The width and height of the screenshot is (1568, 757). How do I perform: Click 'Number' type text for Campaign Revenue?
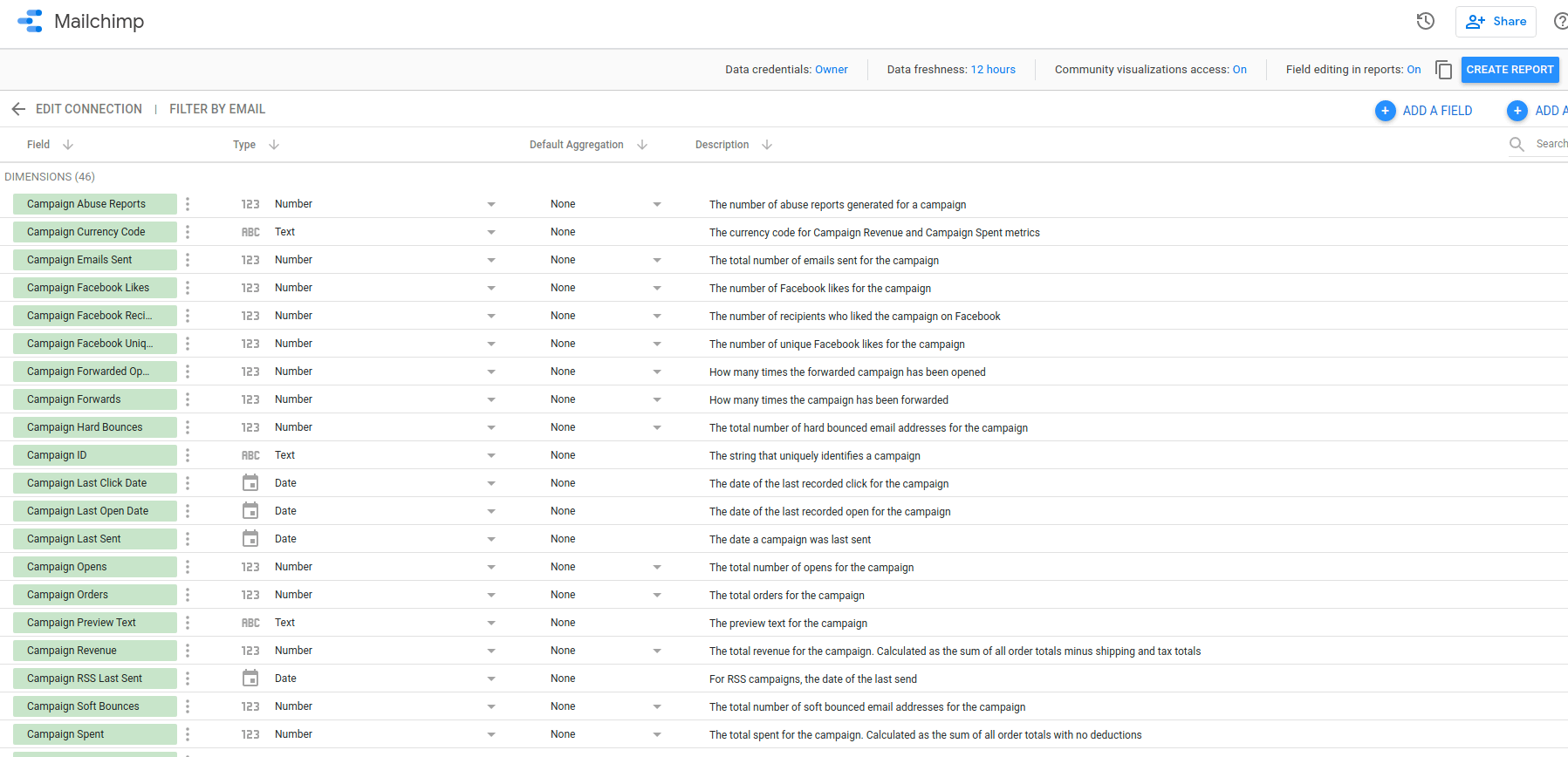pos(293,651)
